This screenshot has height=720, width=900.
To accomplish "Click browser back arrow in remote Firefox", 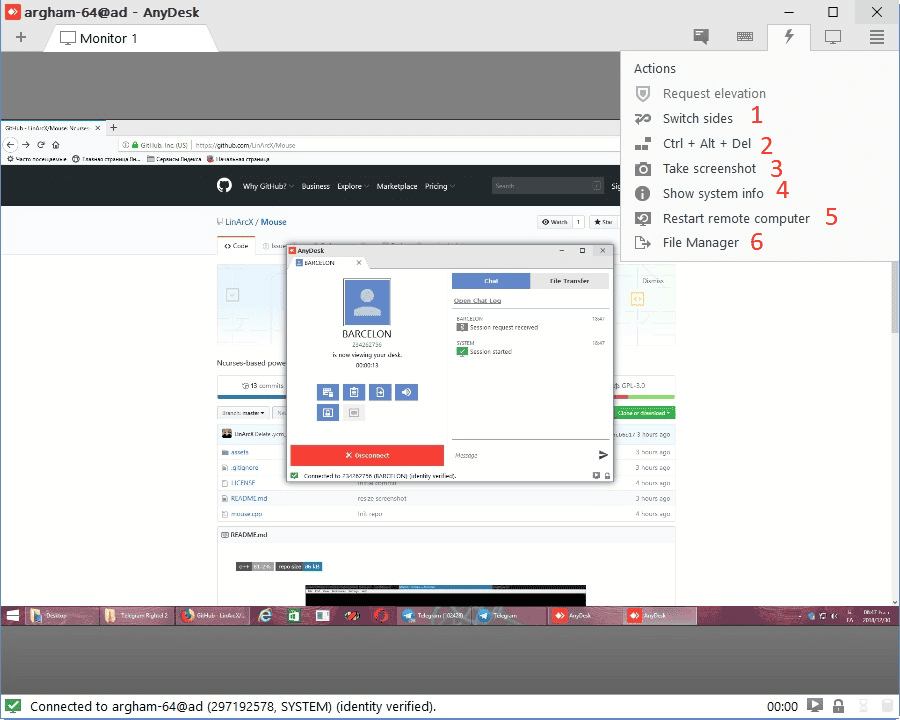I will pyautogui.click(x=10, y=145).
